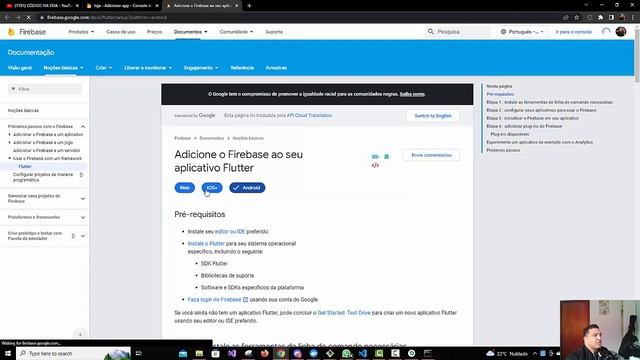640x360 pixels.
Task: Open WhatsApp from taskbar
Action: click(x=346, y=353)
